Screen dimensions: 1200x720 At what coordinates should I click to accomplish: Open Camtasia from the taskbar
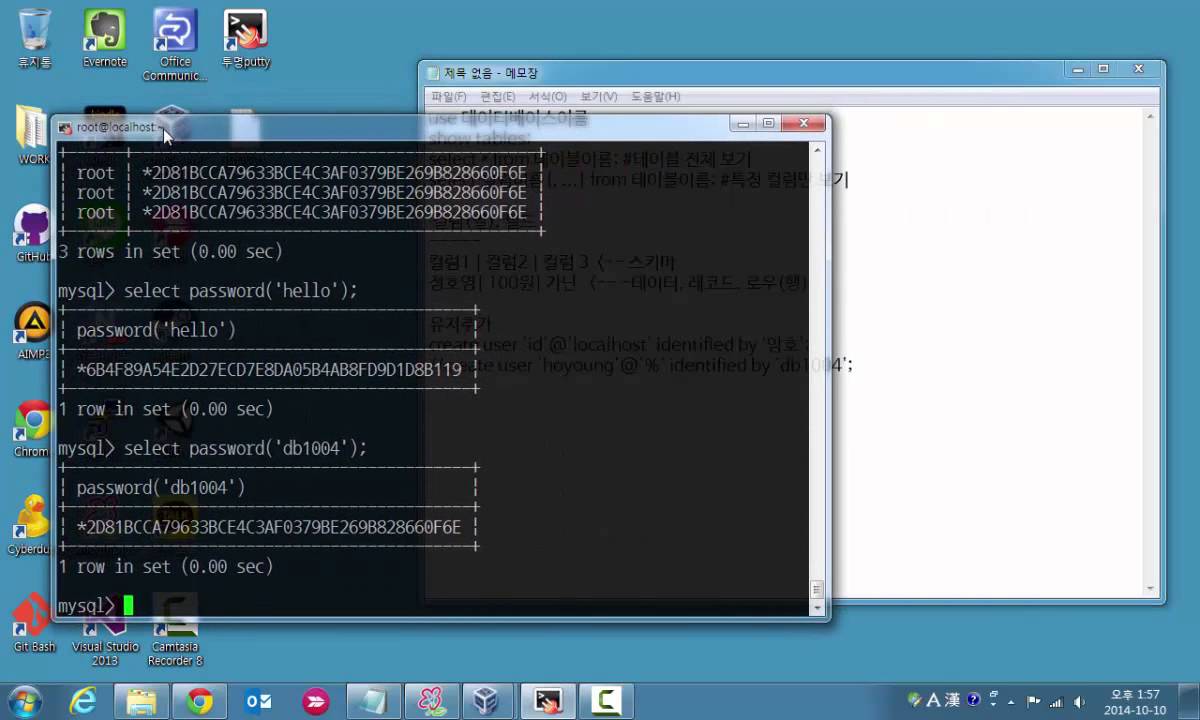(x=606, y=701)
